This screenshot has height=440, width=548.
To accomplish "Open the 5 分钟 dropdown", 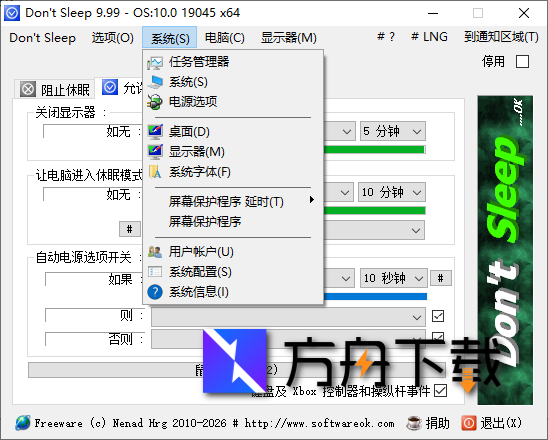I will click(x=393, y=131).
